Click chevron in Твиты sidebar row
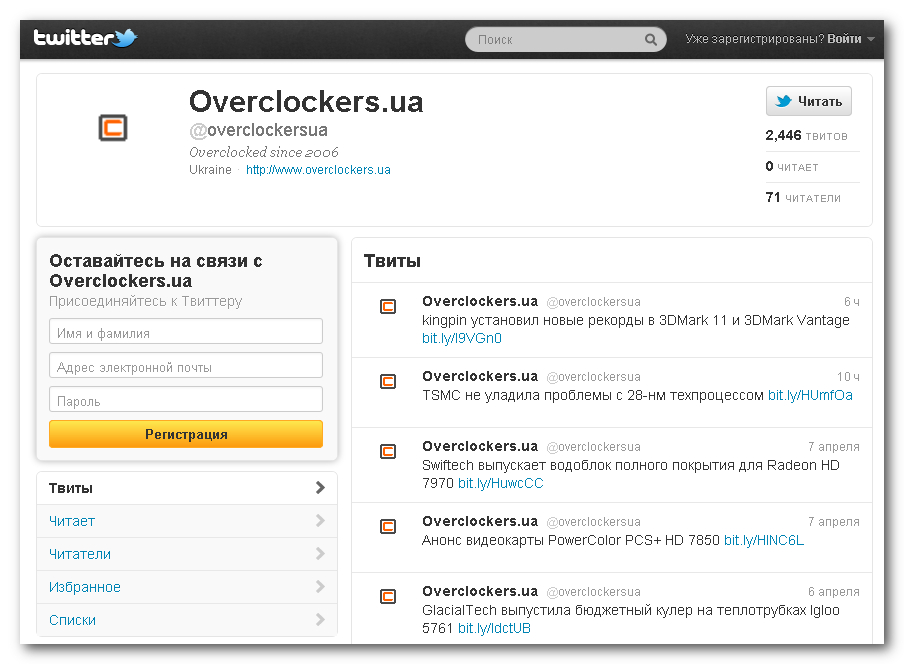904x664 pixels. click(321, 488)
